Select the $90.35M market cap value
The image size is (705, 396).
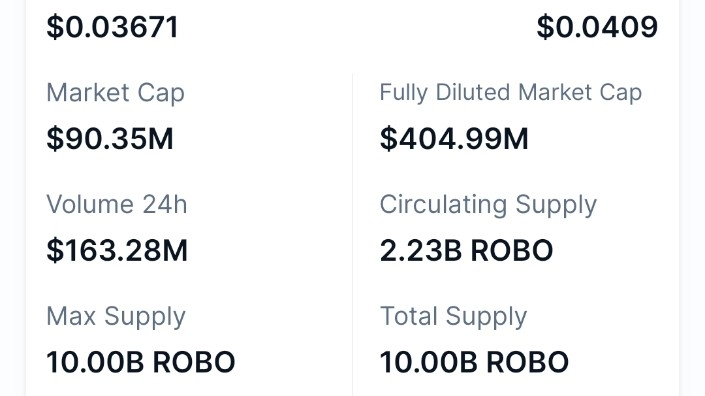point(110,138)
